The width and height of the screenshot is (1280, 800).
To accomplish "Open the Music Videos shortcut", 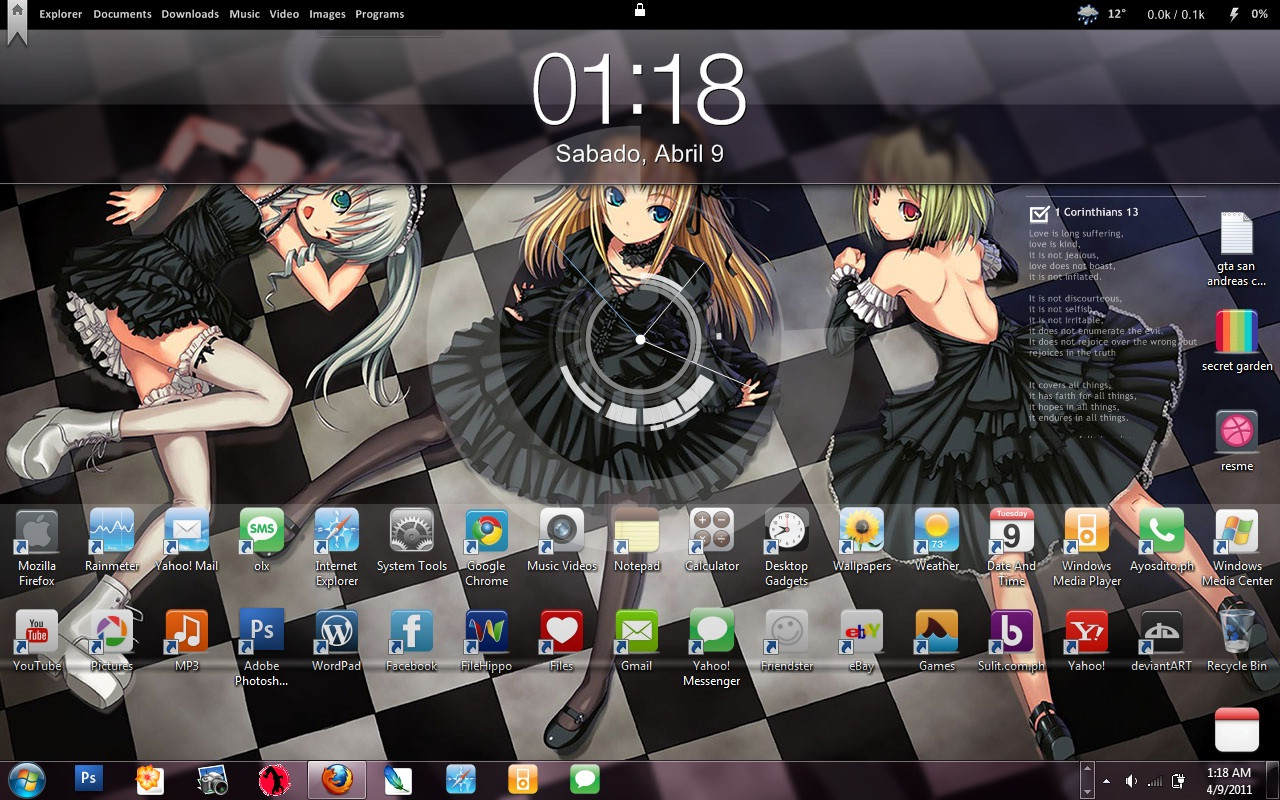I will coord(562,531).
